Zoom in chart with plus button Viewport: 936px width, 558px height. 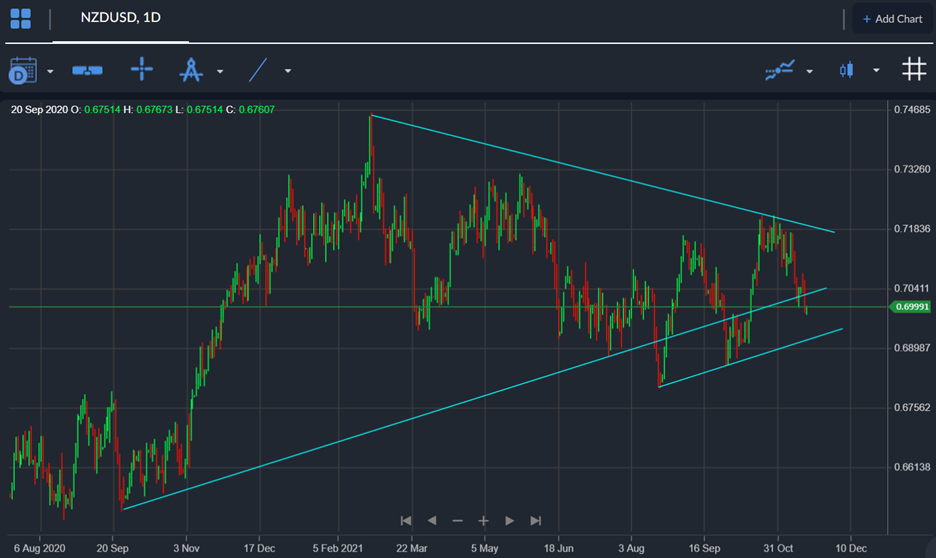pos(484,521)
